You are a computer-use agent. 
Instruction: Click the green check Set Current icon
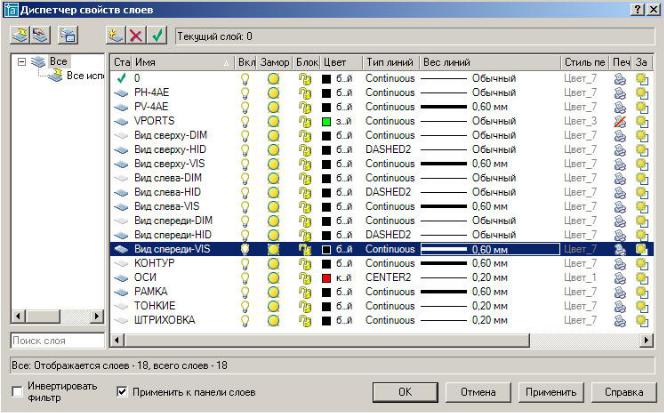coord(157,35)
